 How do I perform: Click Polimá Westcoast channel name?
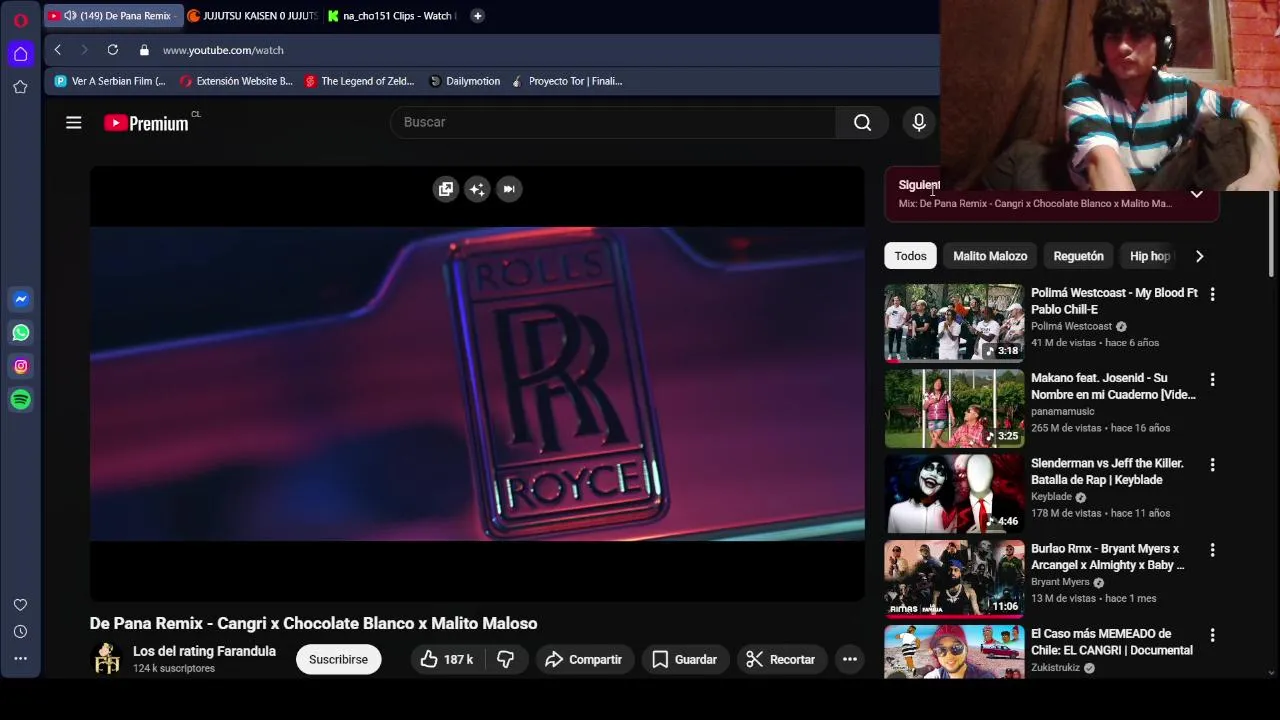(x=1071, y=326)
